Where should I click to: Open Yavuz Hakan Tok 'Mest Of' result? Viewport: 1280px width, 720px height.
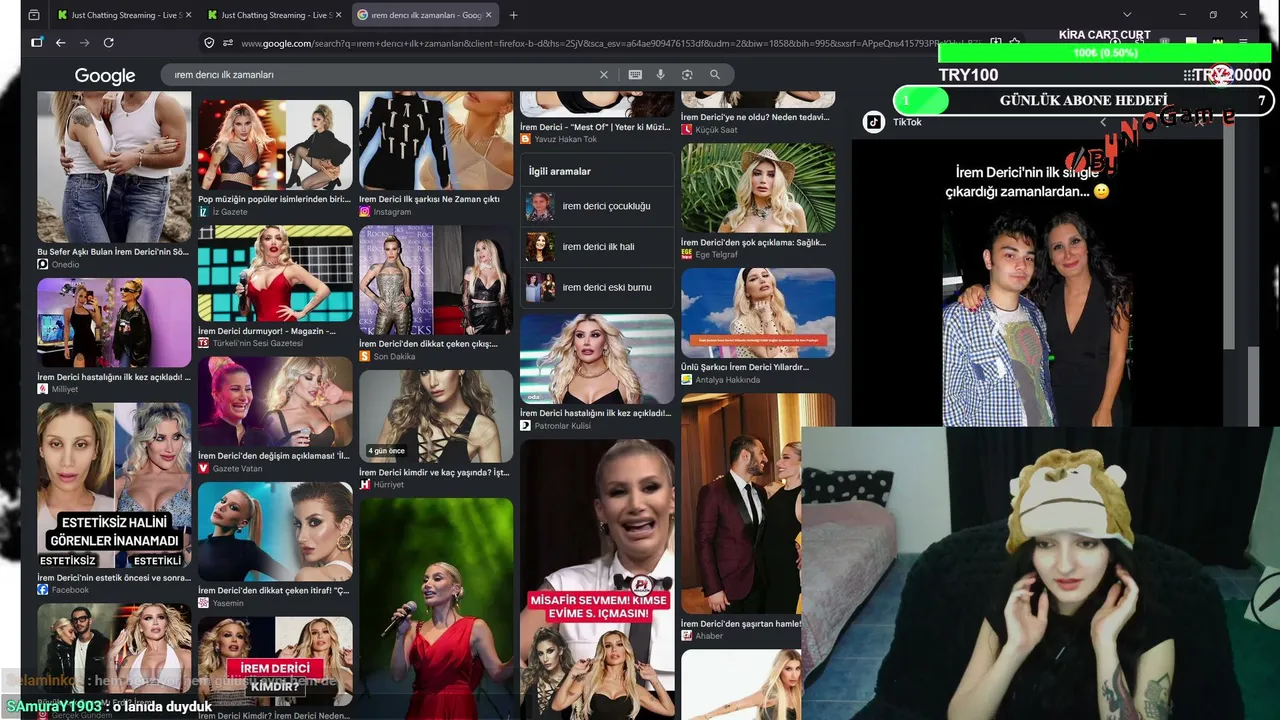pyautogui.click(x=595, y=127)
